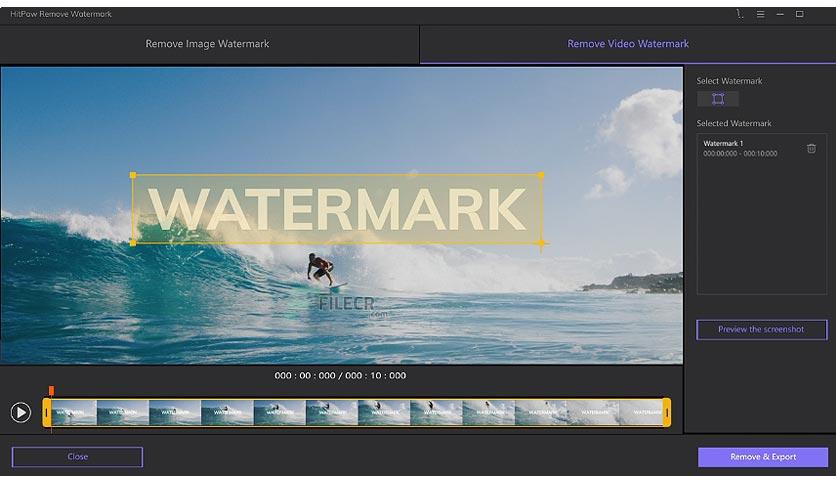
Task: Click the top-left handle of the watermark selection box
Action: (133, 175)
